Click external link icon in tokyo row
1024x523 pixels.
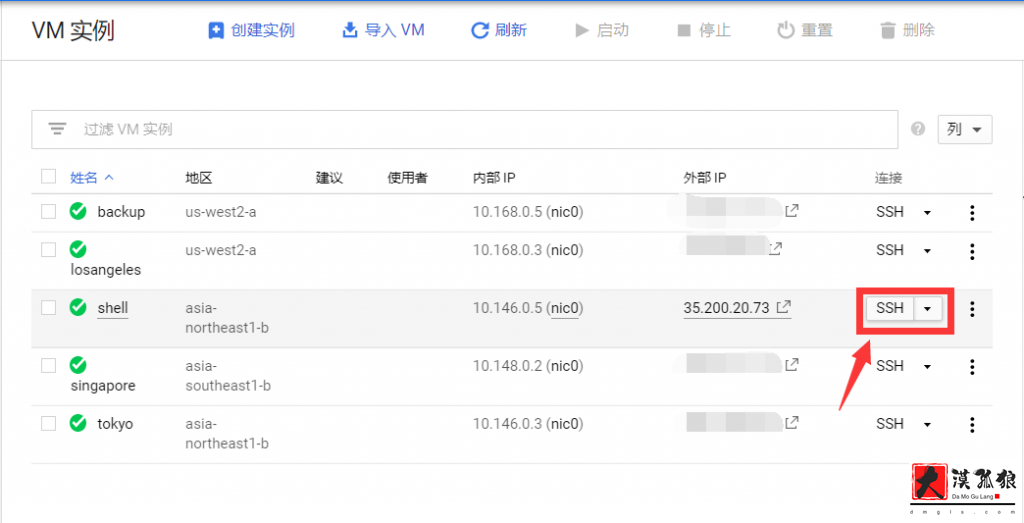click(x=792, y=422)
